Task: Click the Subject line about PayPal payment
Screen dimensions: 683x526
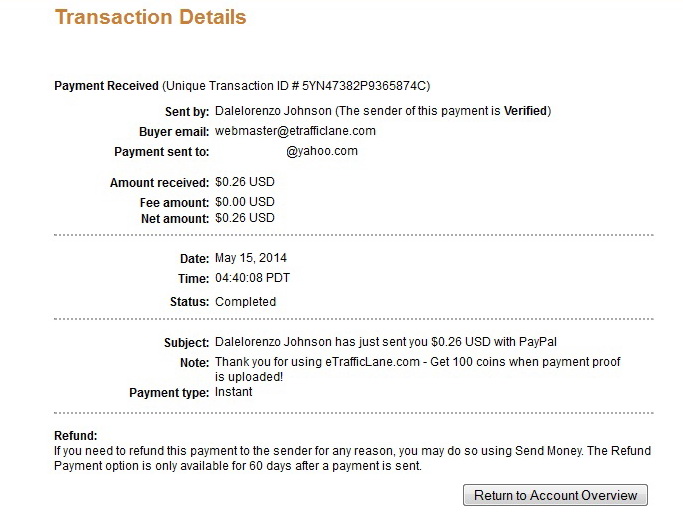Action: pos(386,342)
